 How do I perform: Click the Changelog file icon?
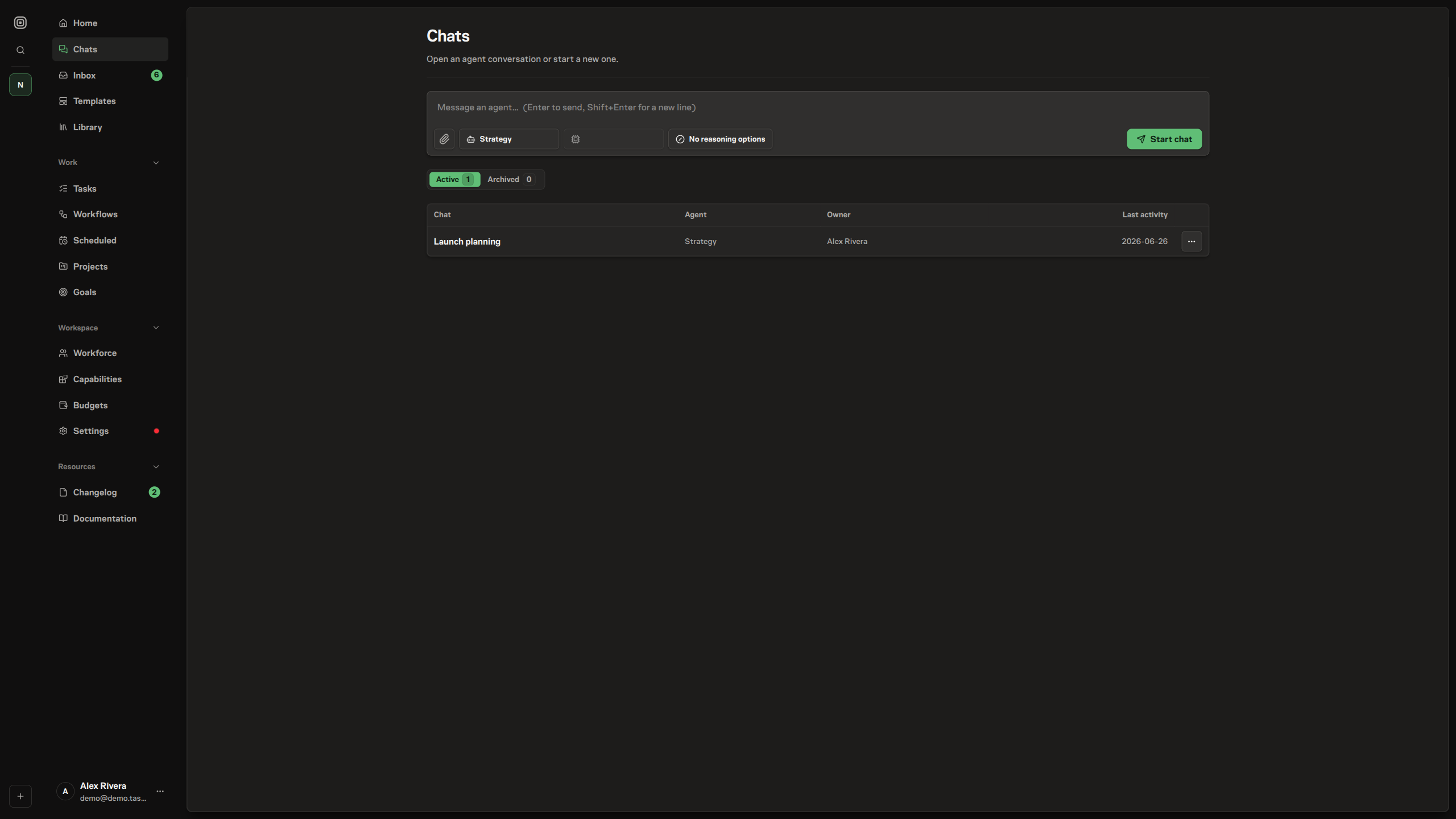63,493
